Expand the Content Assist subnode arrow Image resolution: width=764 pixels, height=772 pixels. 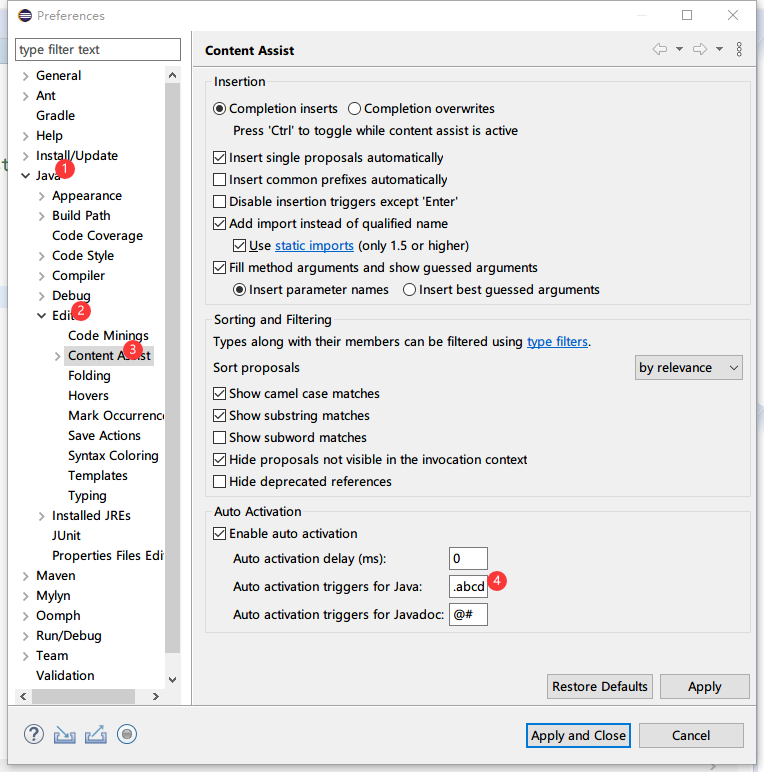coord(58,356)
